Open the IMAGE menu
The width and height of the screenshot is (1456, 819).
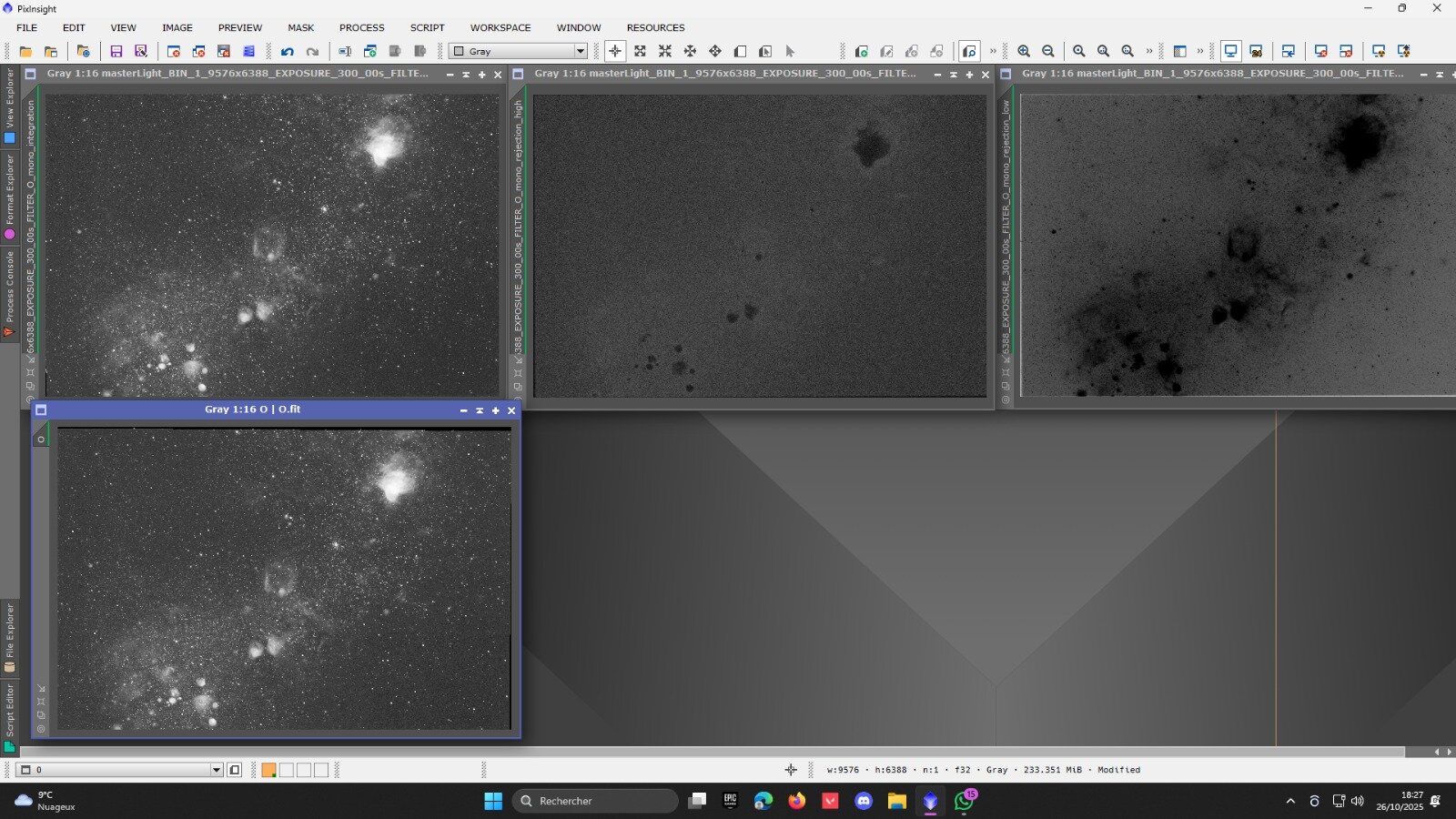click(177, 27)
